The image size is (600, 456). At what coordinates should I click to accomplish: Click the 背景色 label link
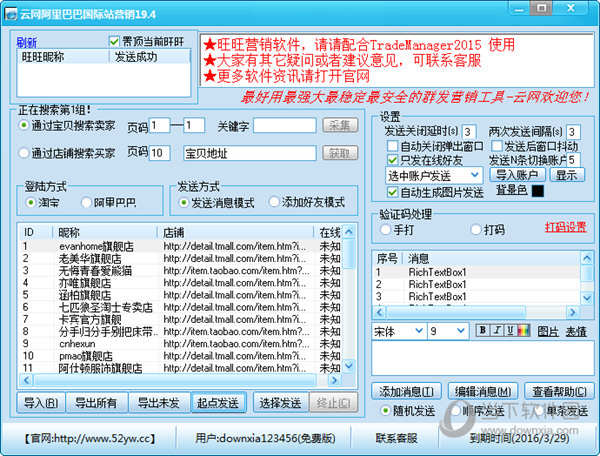tap(512, 190)
